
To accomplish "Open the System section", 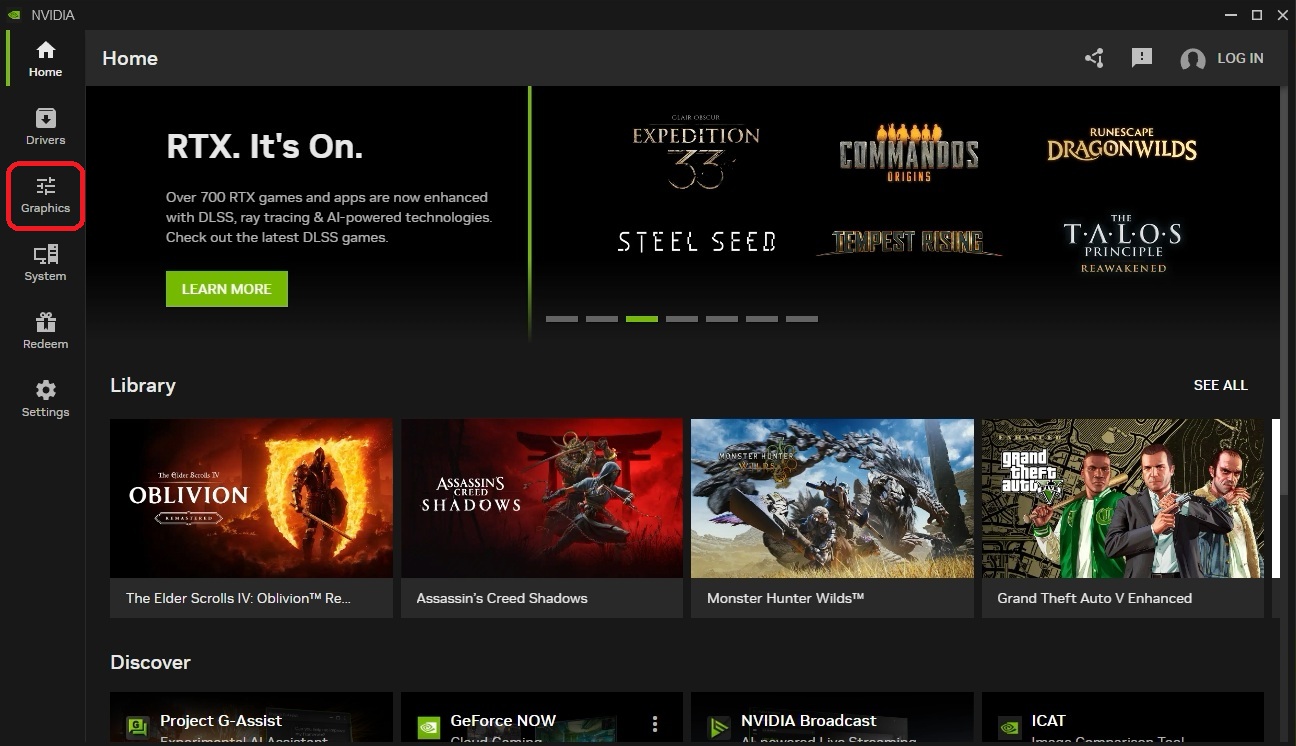I will (45, 263).
